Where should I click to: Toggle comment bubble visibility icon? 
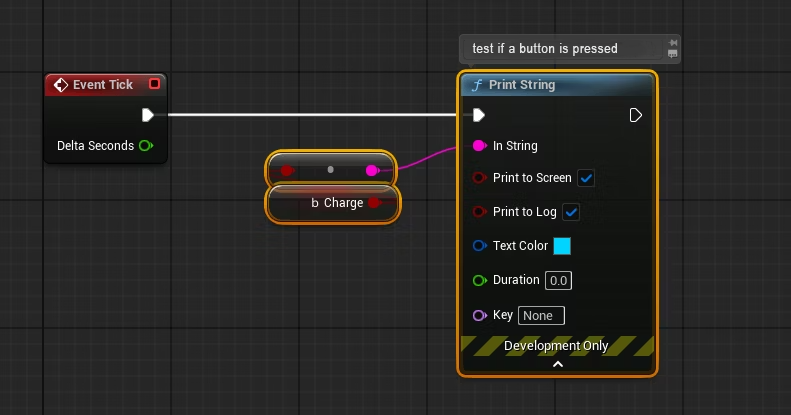point(672,53)
